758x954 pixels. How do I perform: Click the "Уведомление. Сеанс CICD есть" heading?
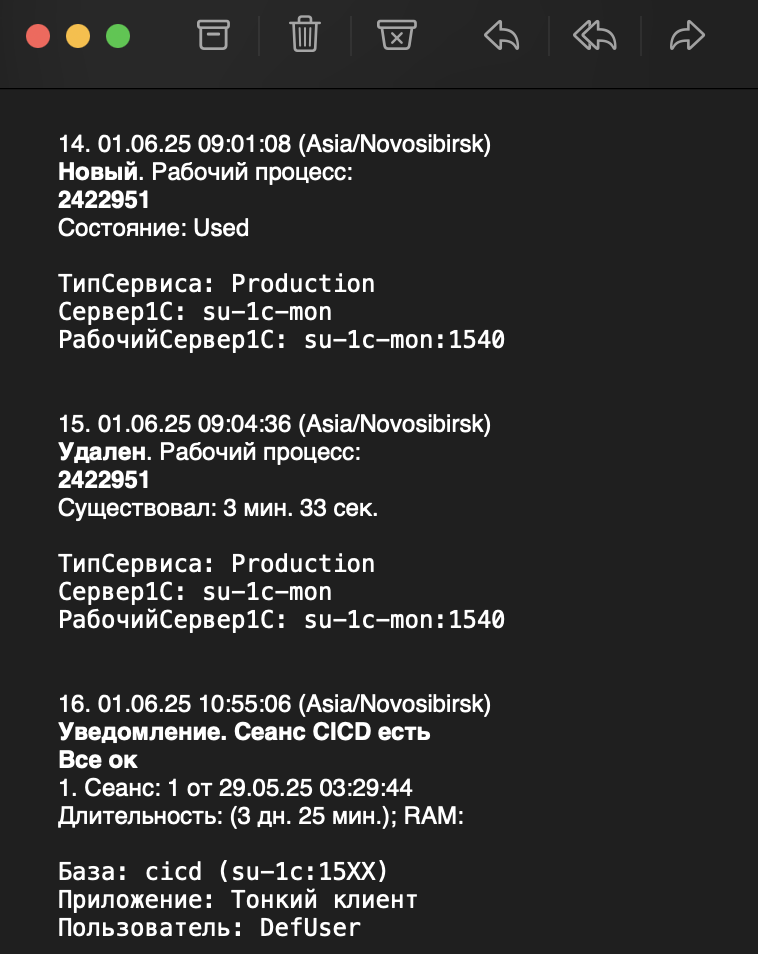click(x=244, y=732)
